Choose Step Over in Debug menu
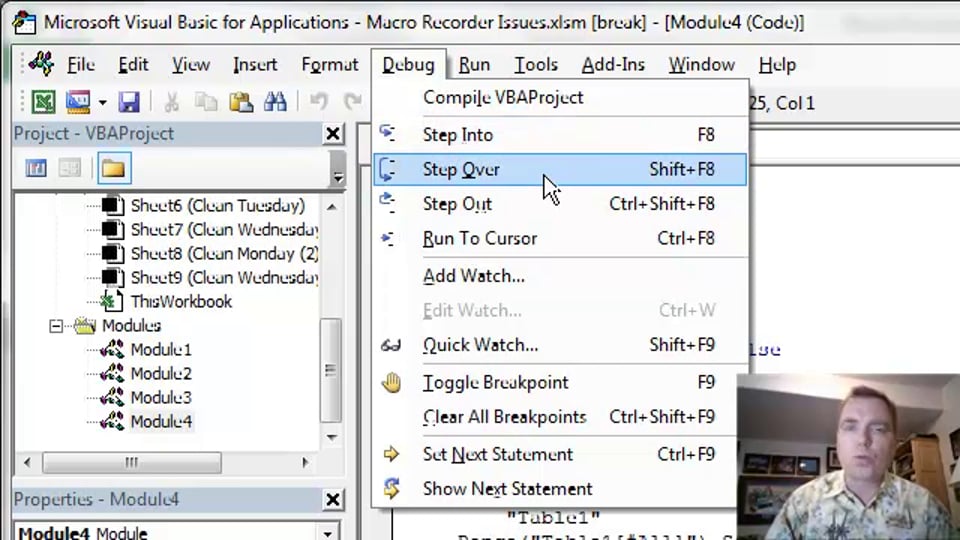The image size is (960, 540). click(x=560, y=169)
